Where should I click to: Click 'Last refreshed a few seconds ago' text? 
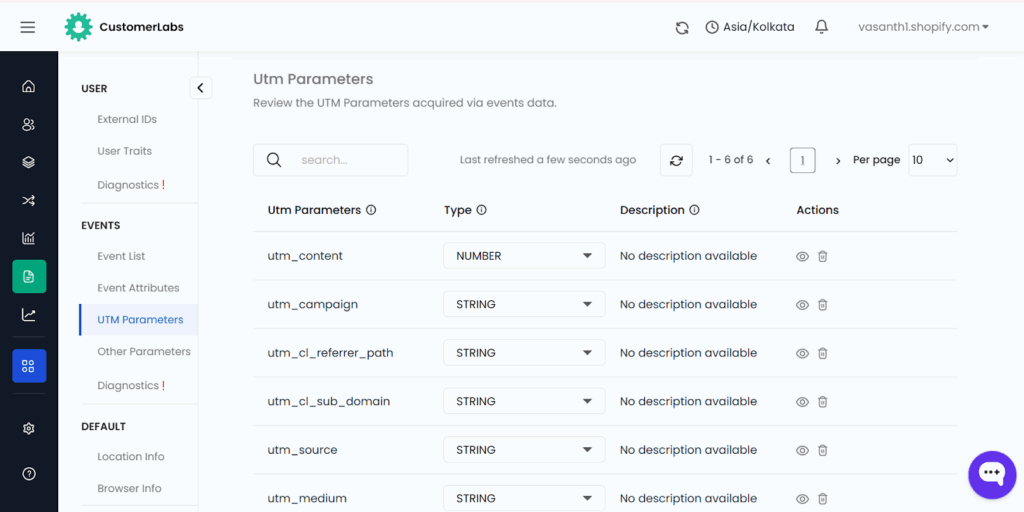tap(547, 160)
